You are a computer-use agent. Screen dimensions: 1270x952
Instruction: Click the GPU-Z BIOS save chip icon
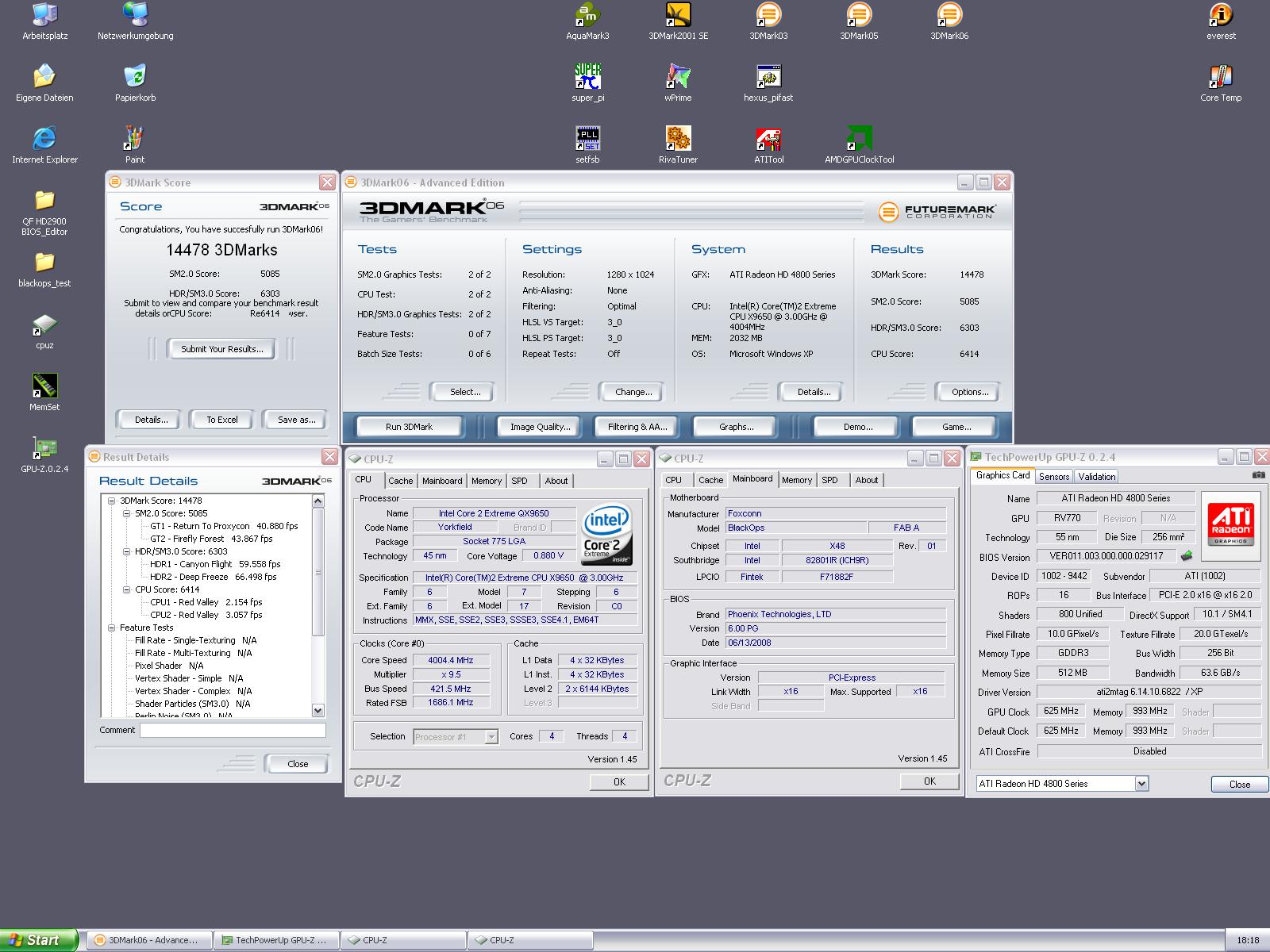pyautogui.click(x=1187, y=556)
